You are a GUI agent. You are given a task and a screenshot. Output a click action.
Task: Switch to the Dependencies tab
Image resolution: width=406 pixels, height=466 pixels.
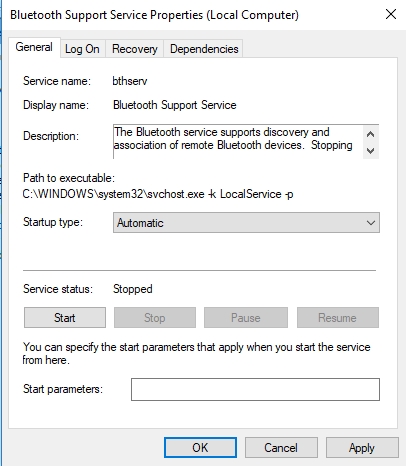click(204, 49)
